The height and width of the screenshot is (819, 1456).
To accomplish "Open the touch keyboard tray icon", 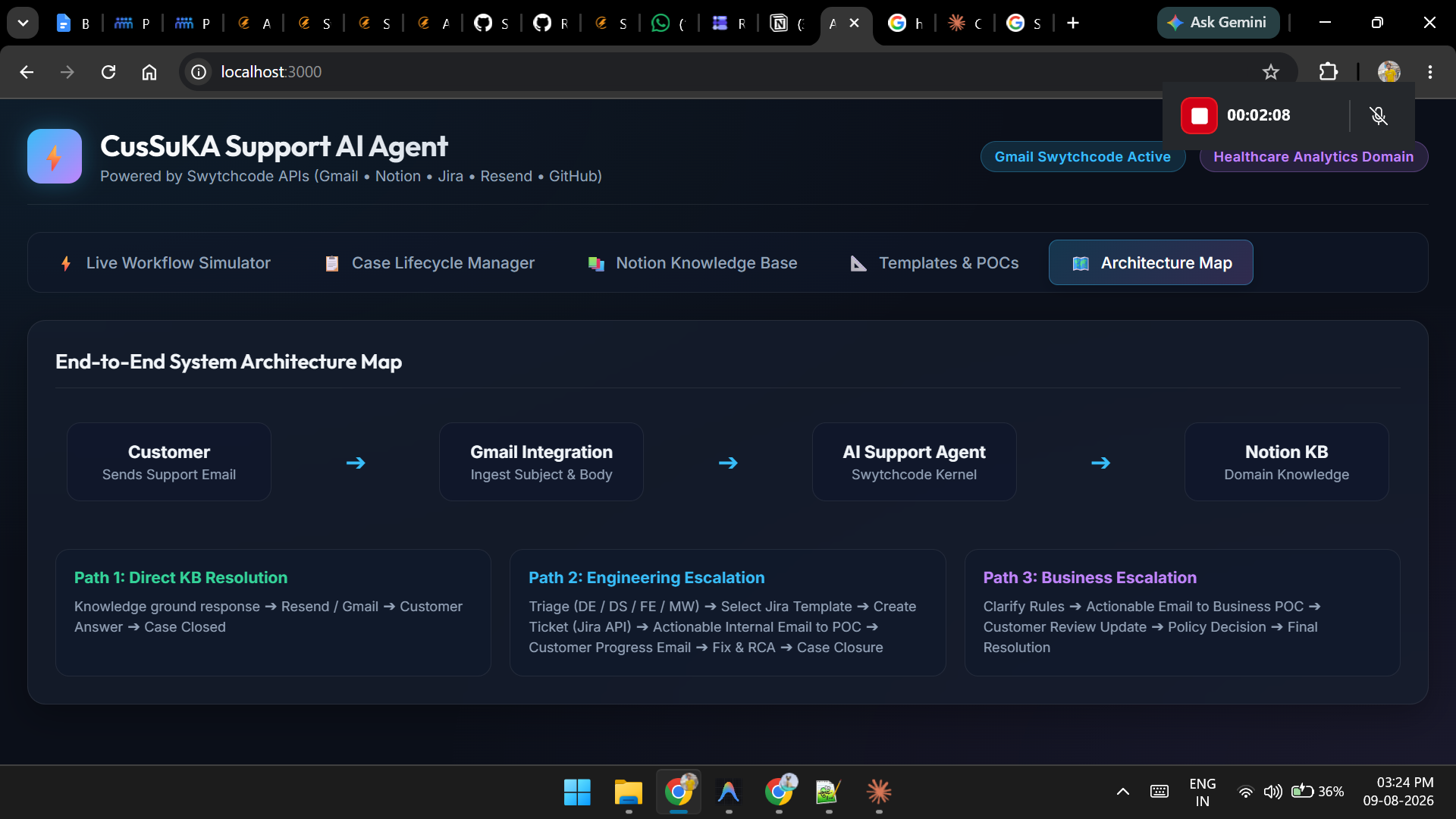I will click(x=1159, y=792).
